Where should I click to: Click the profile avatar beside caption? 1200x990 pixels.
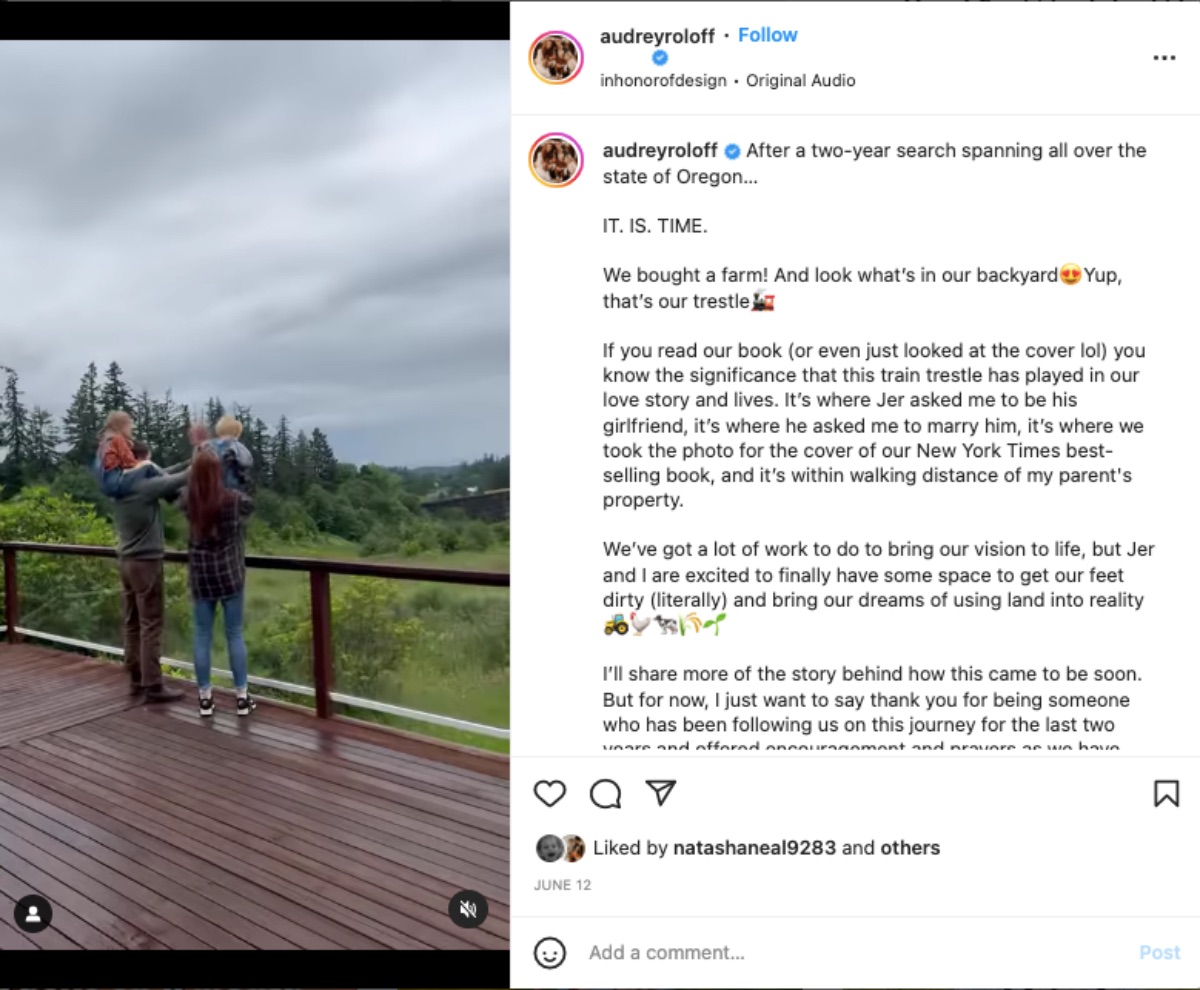coord(556,159)
